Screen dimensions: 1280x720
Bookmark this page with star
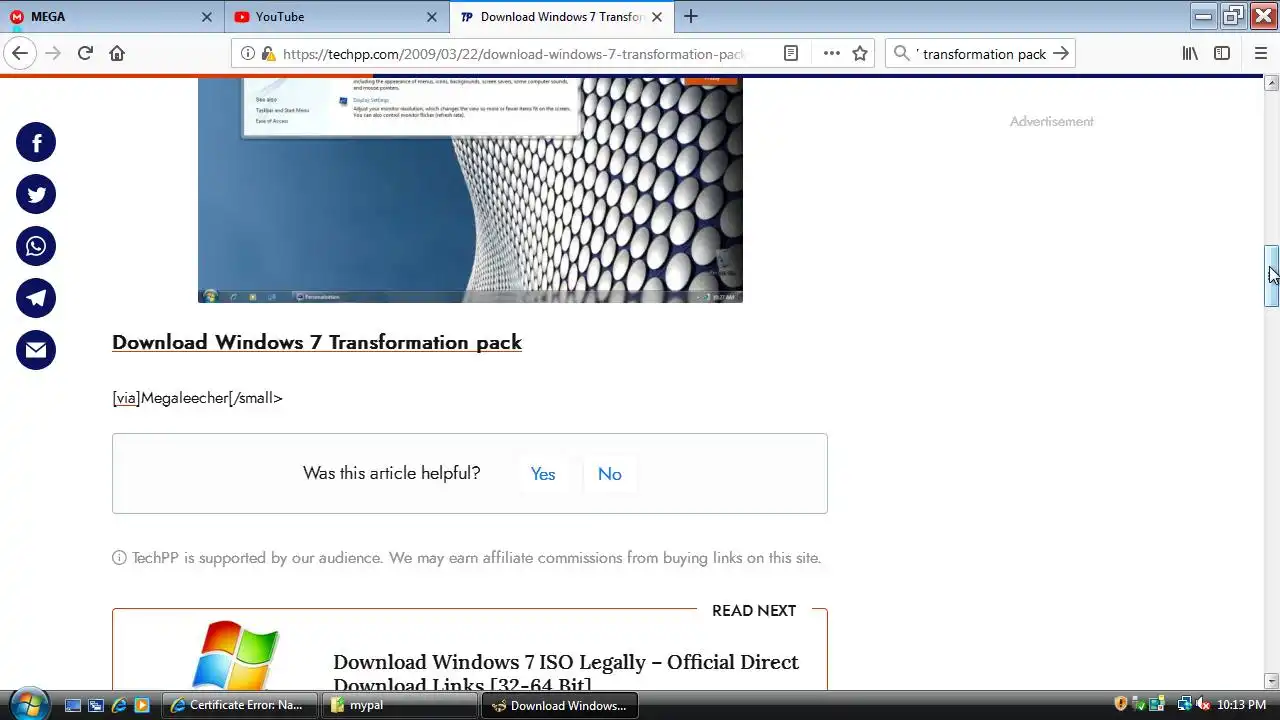tap(860, 54)
